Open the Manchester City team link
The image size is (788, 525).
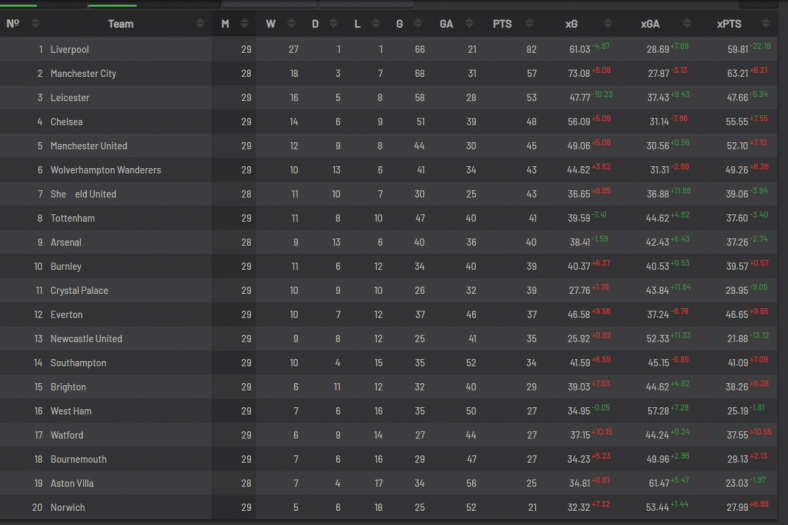point(83,73)
